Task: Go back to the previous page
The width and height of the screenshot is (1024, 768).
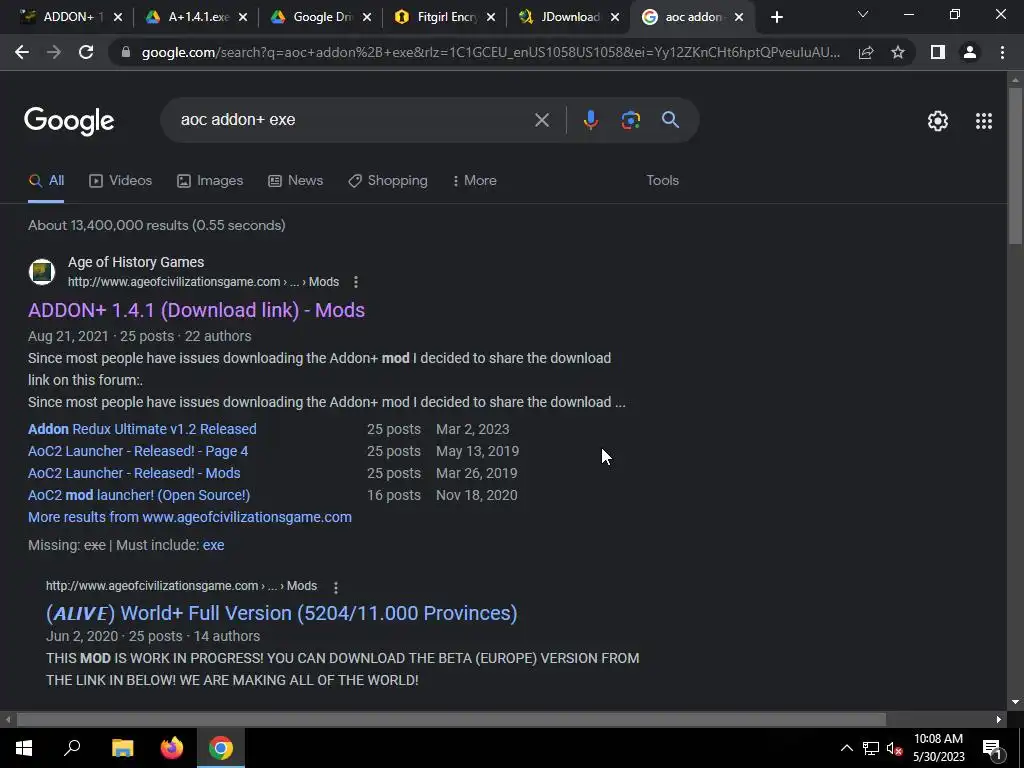Action: 22,52
